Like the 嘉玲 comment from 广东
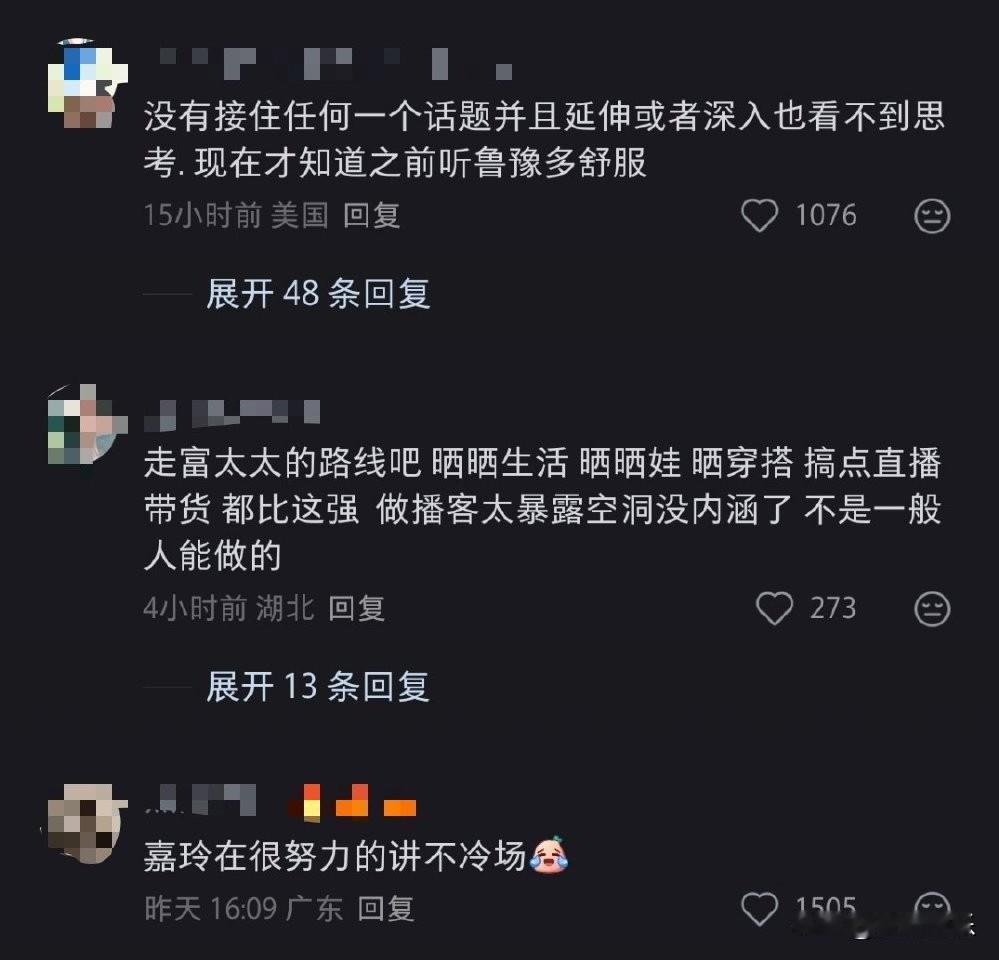This screenshot has width=999, height=960. coord(759,908)
